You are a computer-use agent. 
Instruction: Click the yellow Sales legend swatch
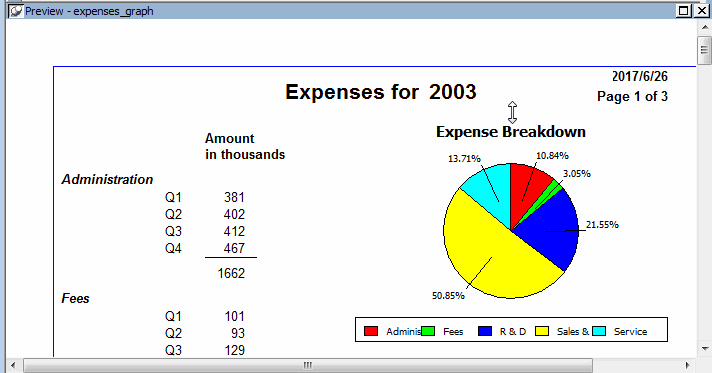pos(542,331)
